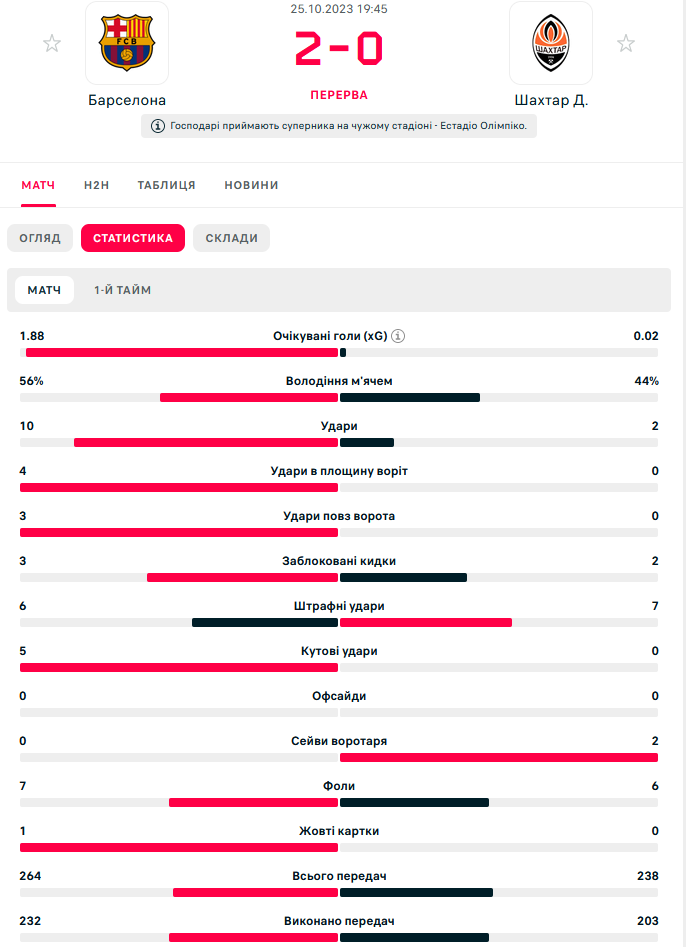This screenshot has width=686, height=947.
Task: Open the Таблиця tab
Action: pos(167,185)
